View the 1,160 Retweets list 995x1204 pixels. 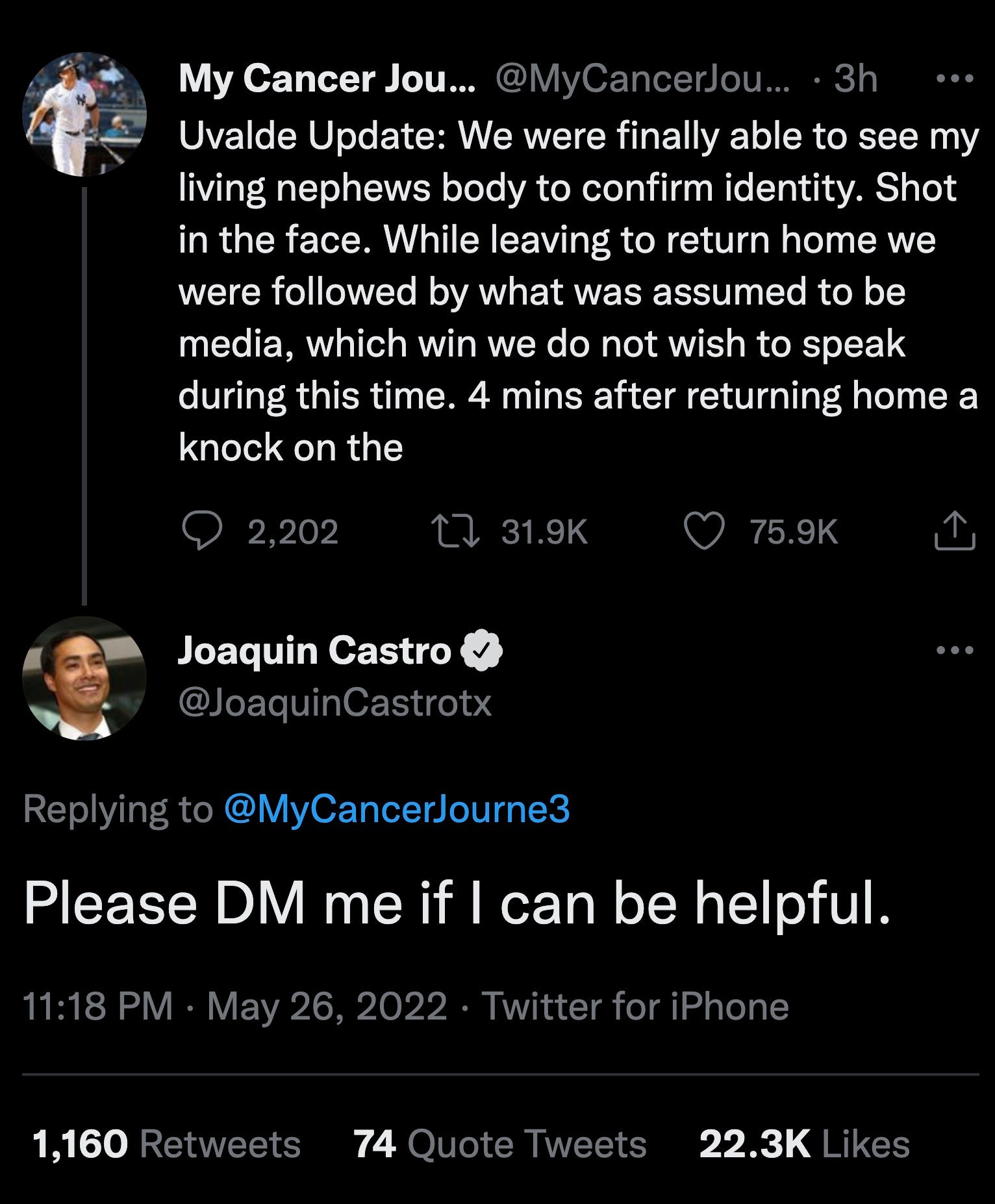tap(166, 1143)
